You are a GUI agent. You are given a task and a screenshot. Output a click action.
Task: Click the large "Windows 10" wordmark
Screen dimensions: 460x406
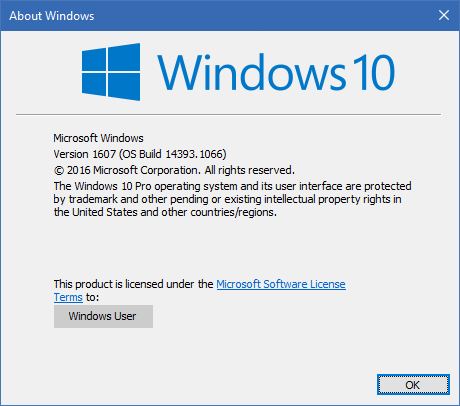coord(276,72)
